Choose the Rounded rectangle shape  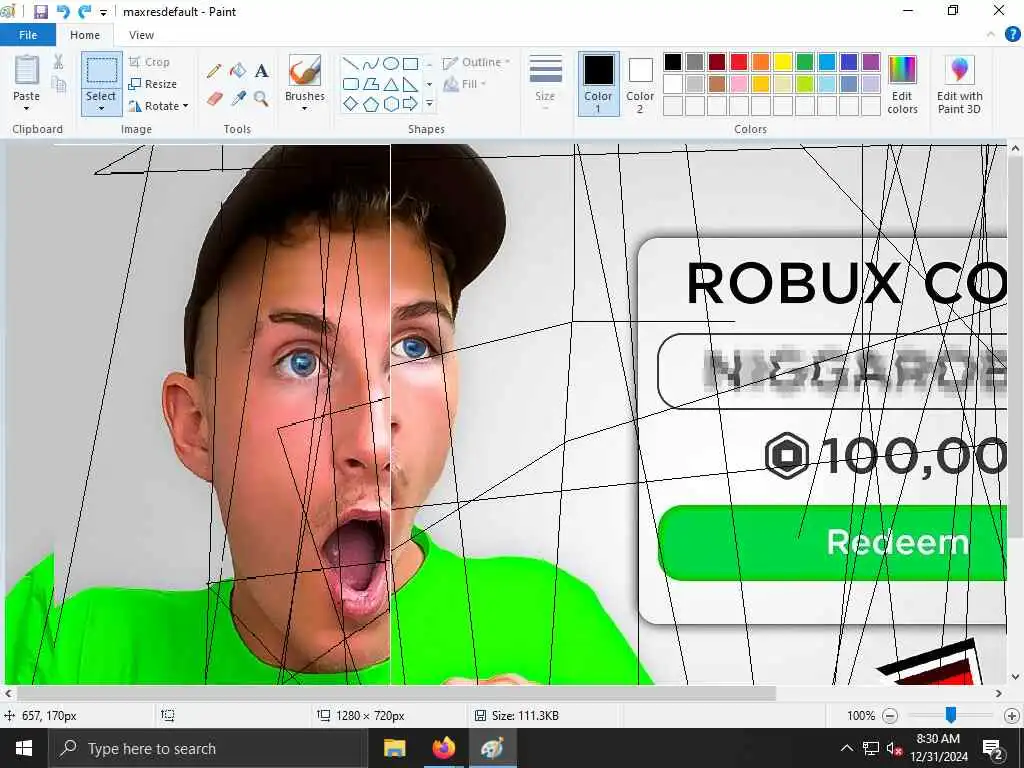tap(351, 84)
